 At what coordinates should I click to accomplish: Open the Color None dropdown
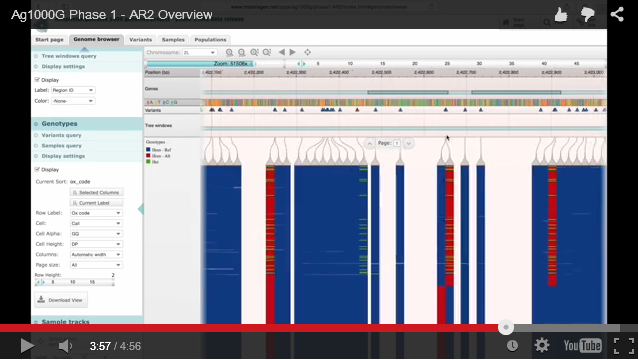[x=73, y=101]
